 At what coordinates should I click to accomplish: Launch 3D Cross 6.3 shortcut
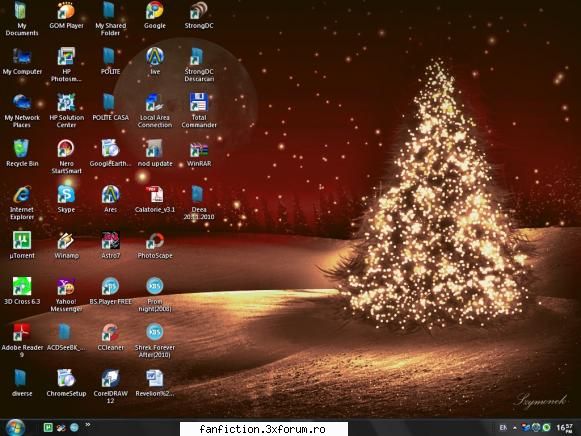pyautogui.click(x=22, y=286)
